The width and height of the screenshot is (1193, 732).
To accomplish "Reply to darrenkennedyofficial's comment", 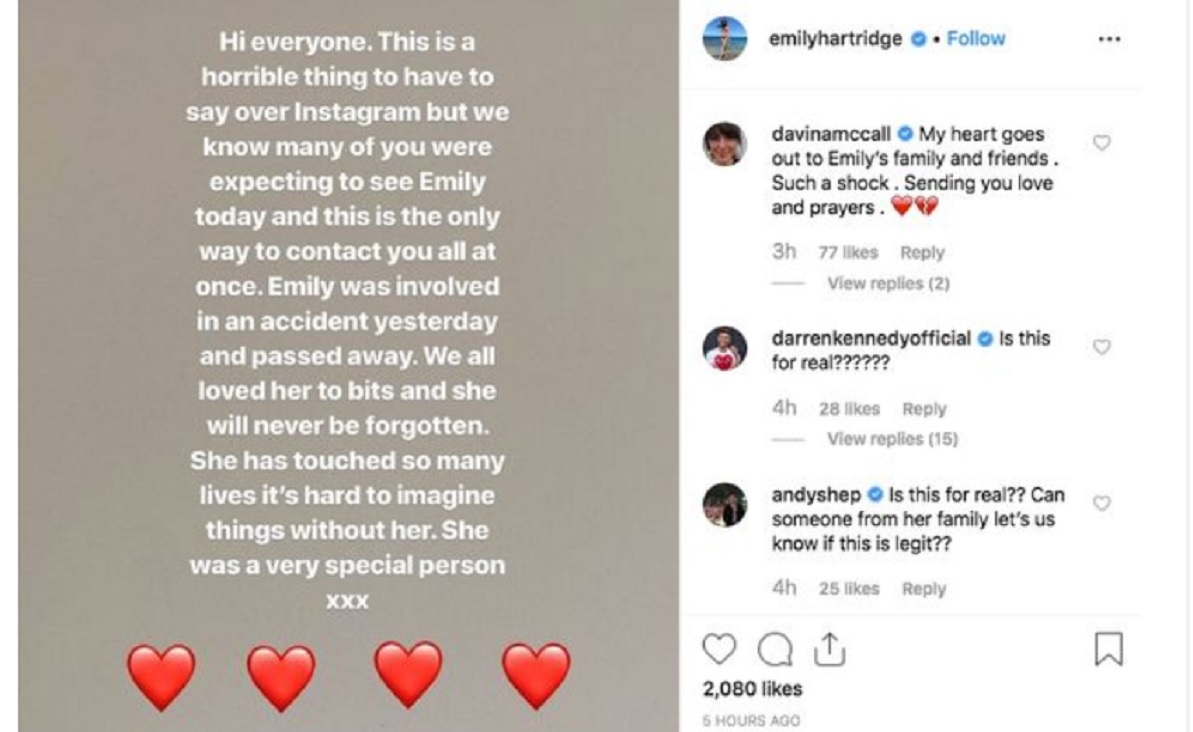I will pos(923,409).
